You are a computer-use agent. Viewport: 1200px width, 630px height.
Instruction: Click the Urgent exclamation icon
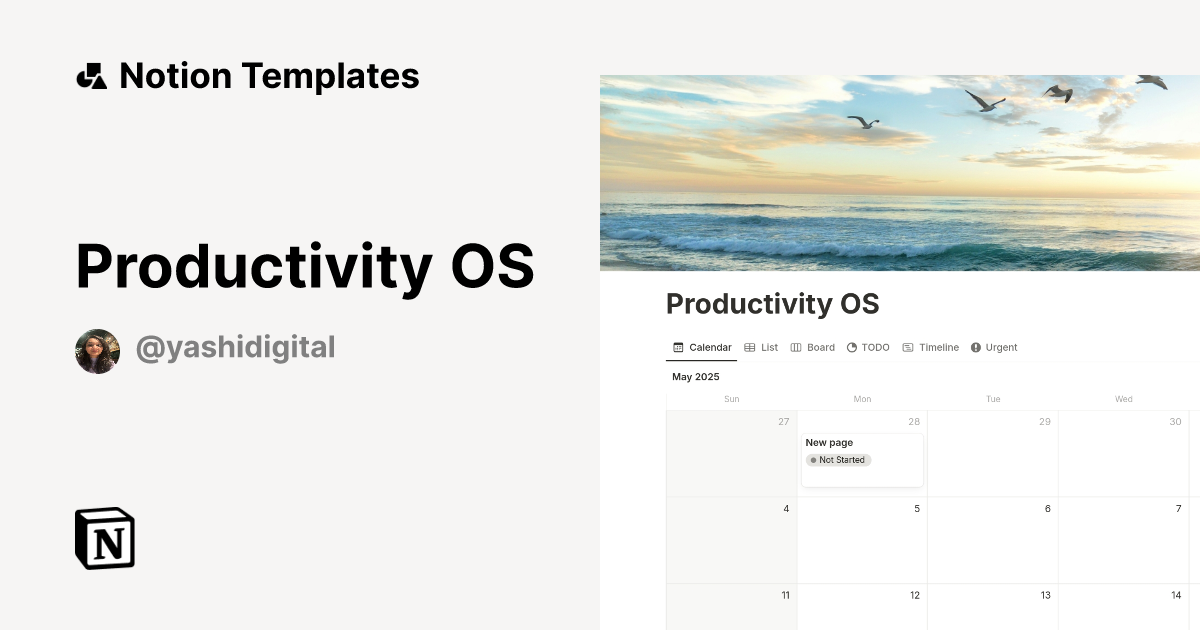(x=974, y=347)
